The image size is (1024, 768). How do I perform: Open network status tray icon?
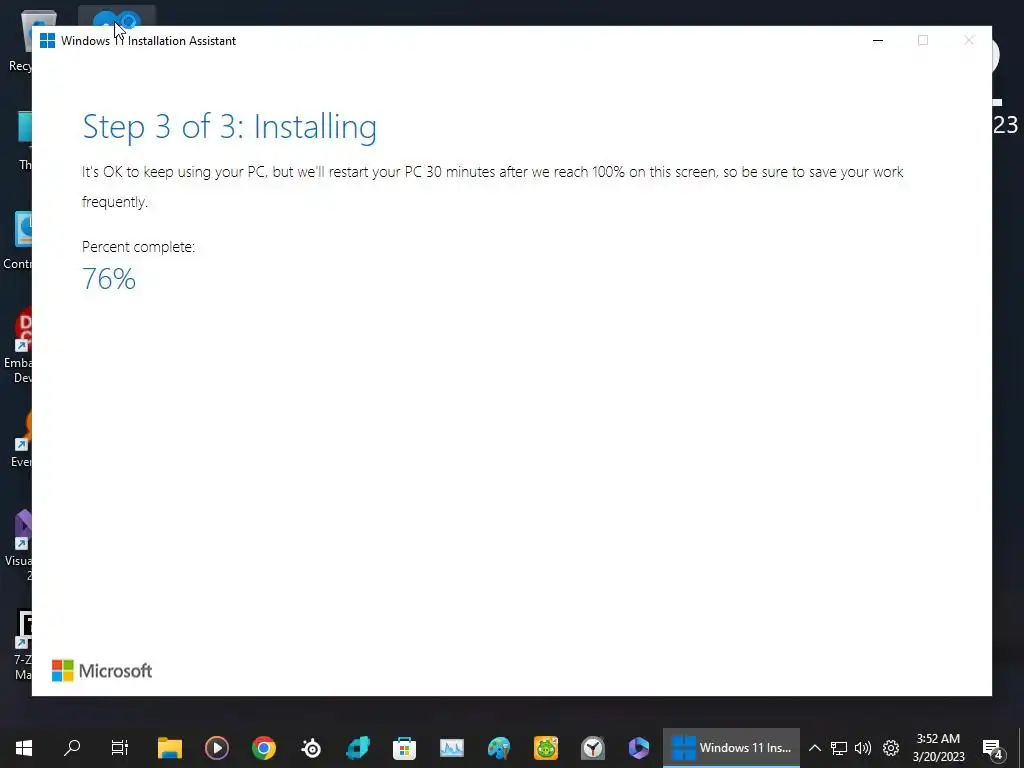point(839,748)
